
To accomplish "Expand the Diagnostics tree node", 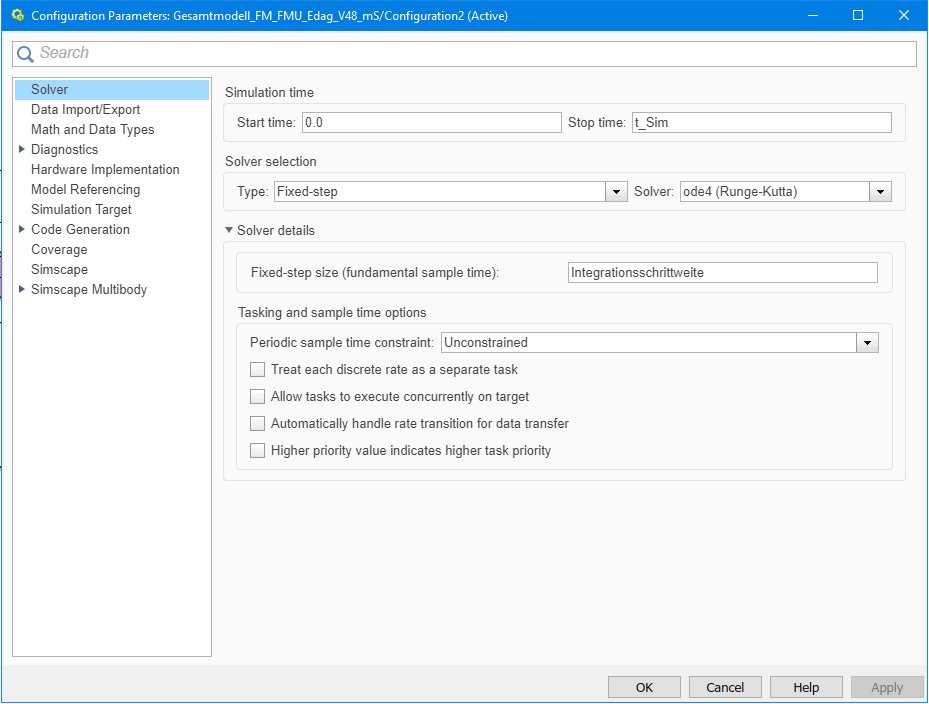I will 23,150.
